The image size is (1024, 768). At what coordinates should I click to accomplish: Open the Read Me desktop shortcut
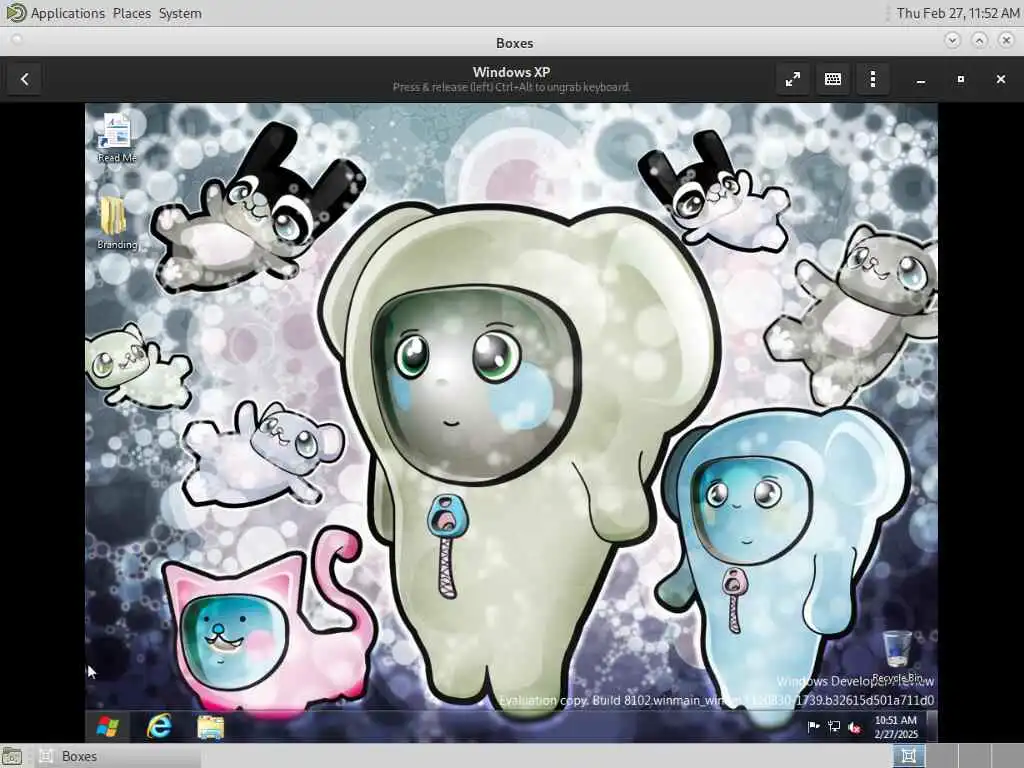116,138
